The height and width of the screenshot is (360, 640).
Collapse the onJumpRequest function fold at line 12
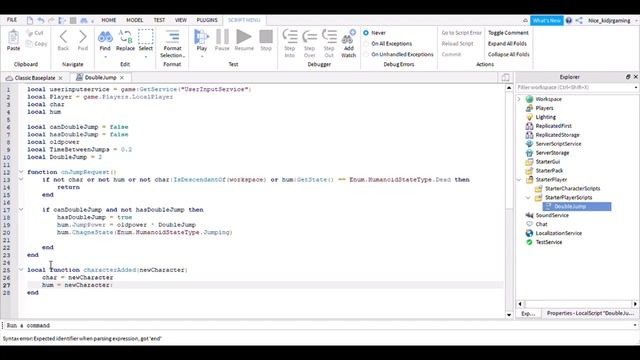[21, 172]
